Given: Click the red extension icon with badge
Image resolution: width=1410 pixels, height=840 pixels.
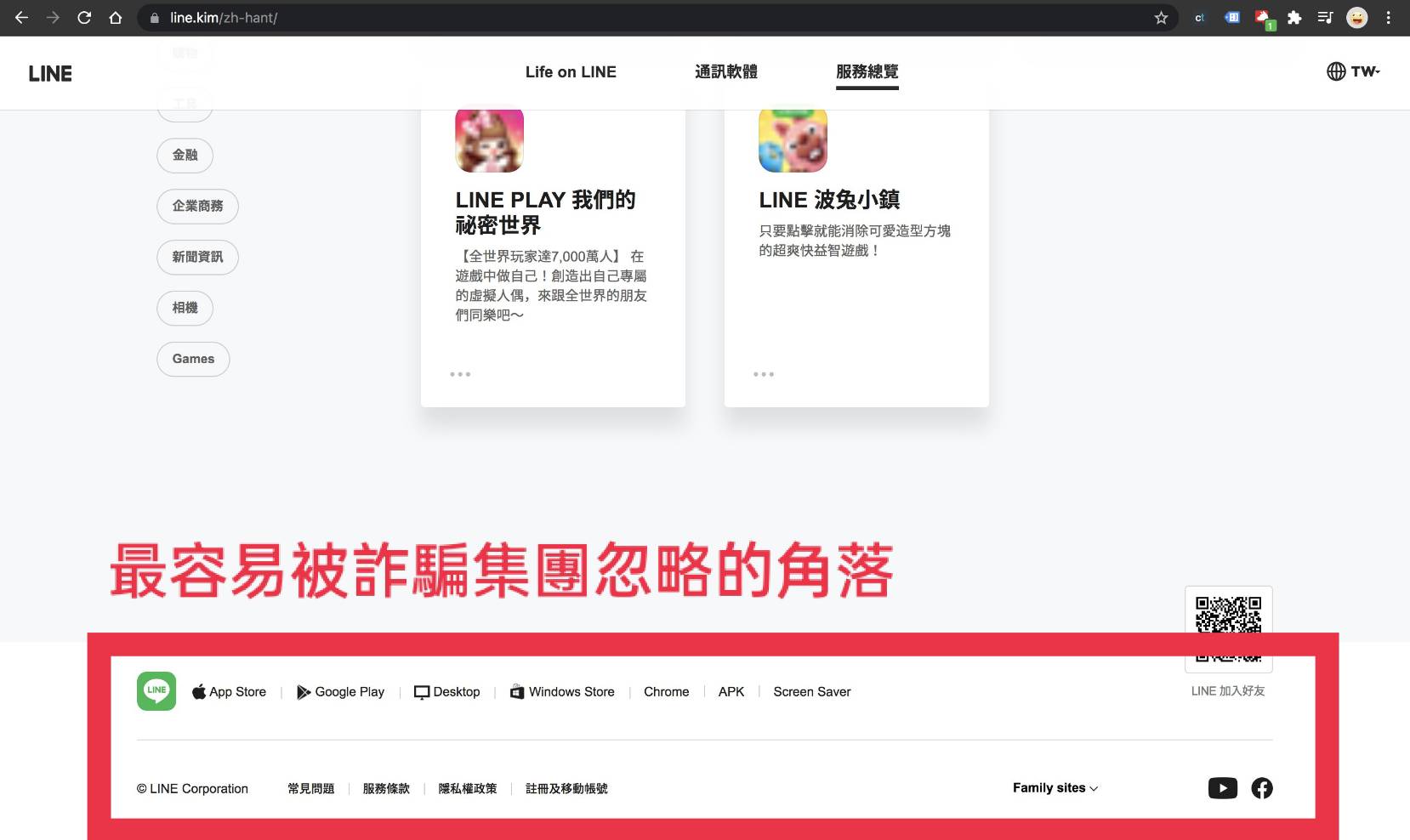Looking at the screenshot, I should pos(1264,19).
